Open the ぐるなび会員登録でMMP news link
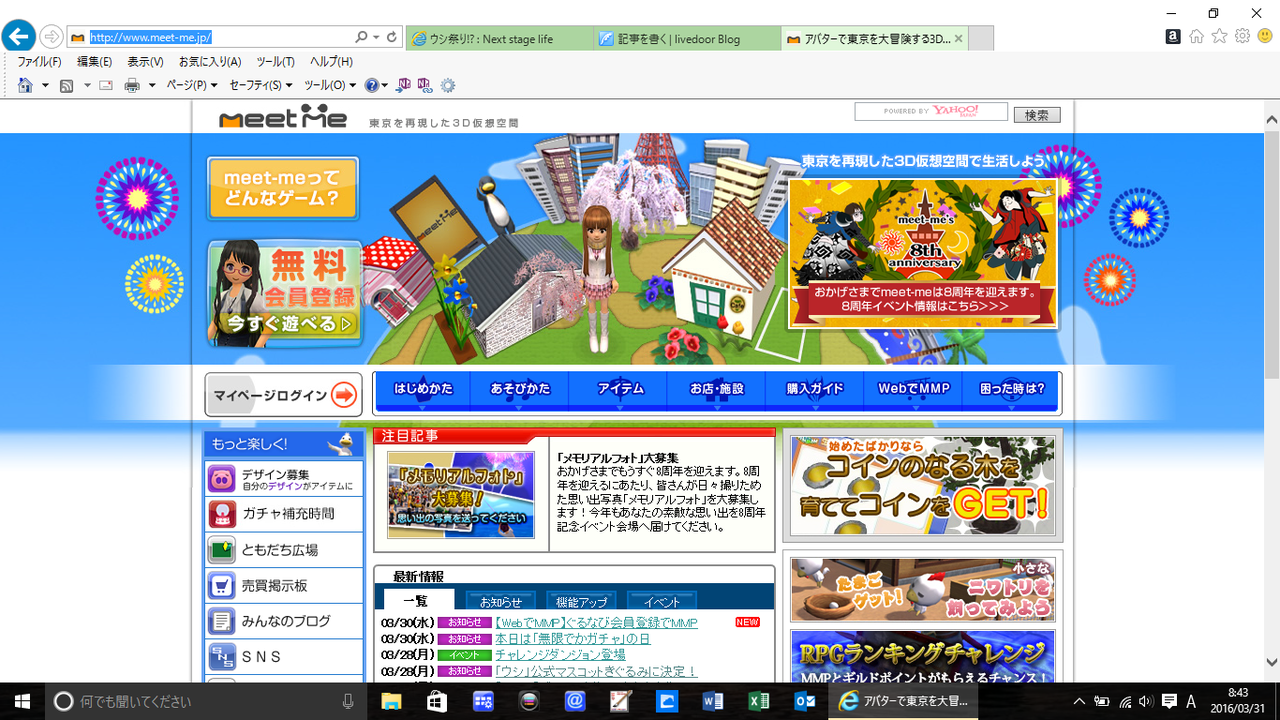 (596, 623)
